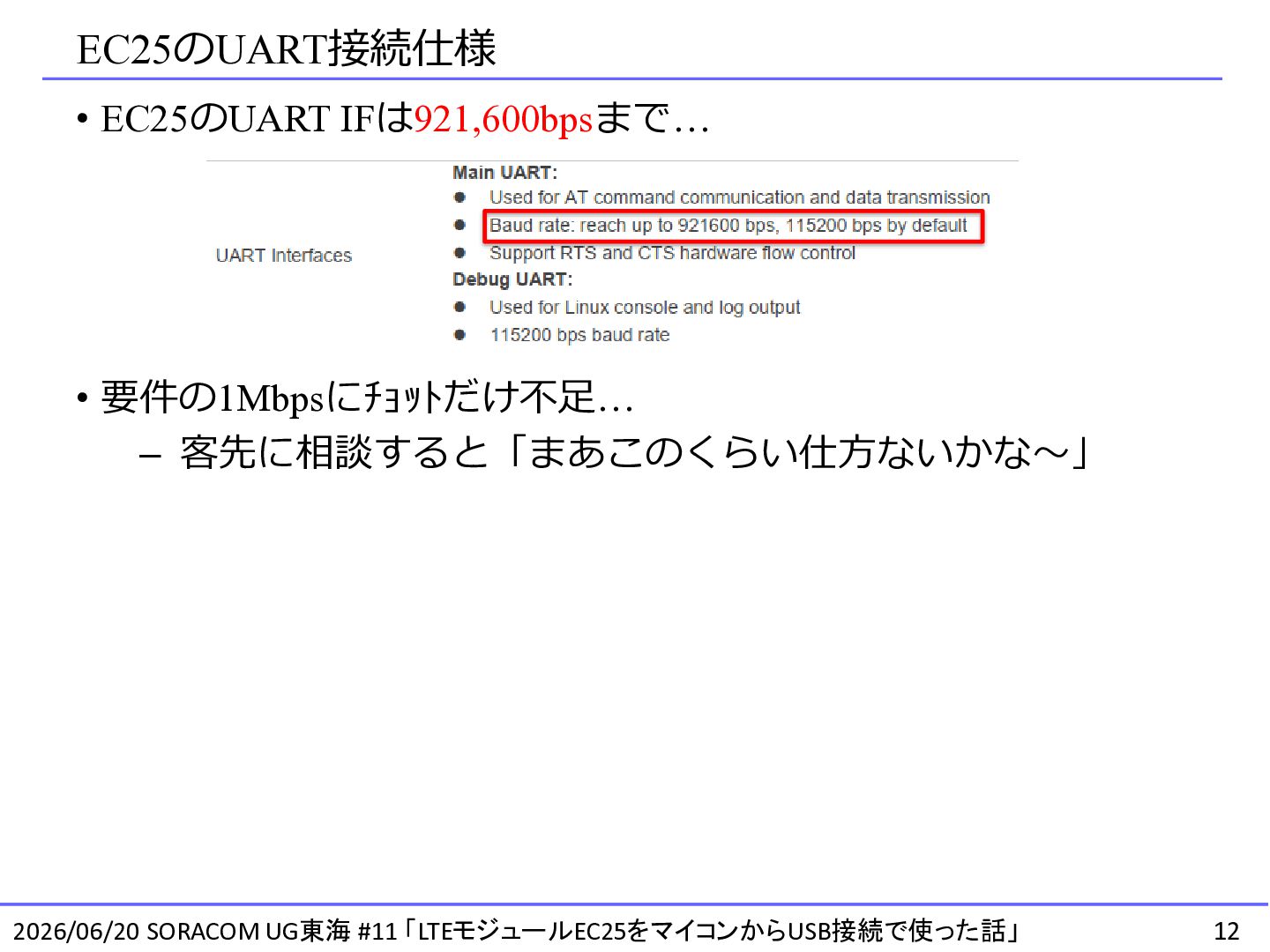Click the sub-bullet starting 客先に相談すると

click(x=635, y=453)
